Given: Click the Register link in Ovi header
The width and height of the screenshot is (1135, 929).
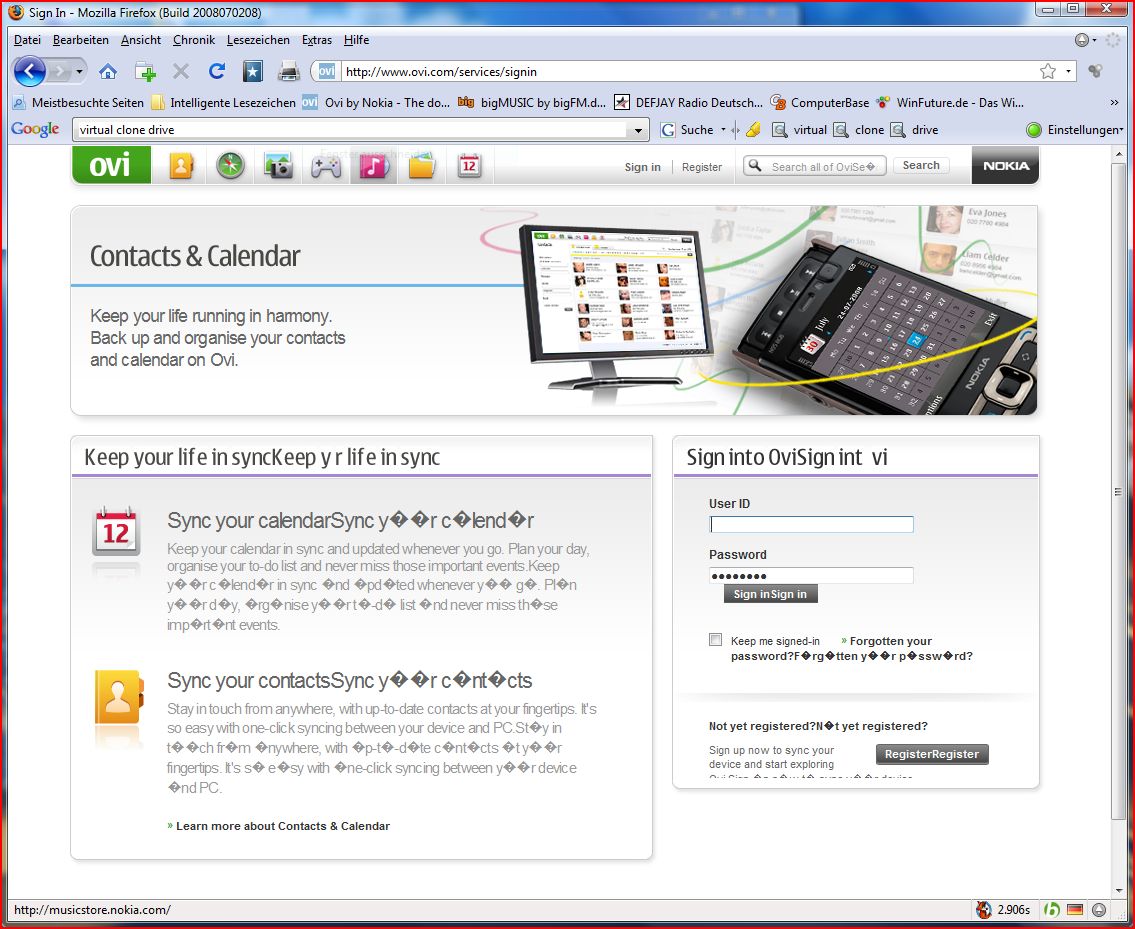Looking at the screenshot, I should (702, 167).
